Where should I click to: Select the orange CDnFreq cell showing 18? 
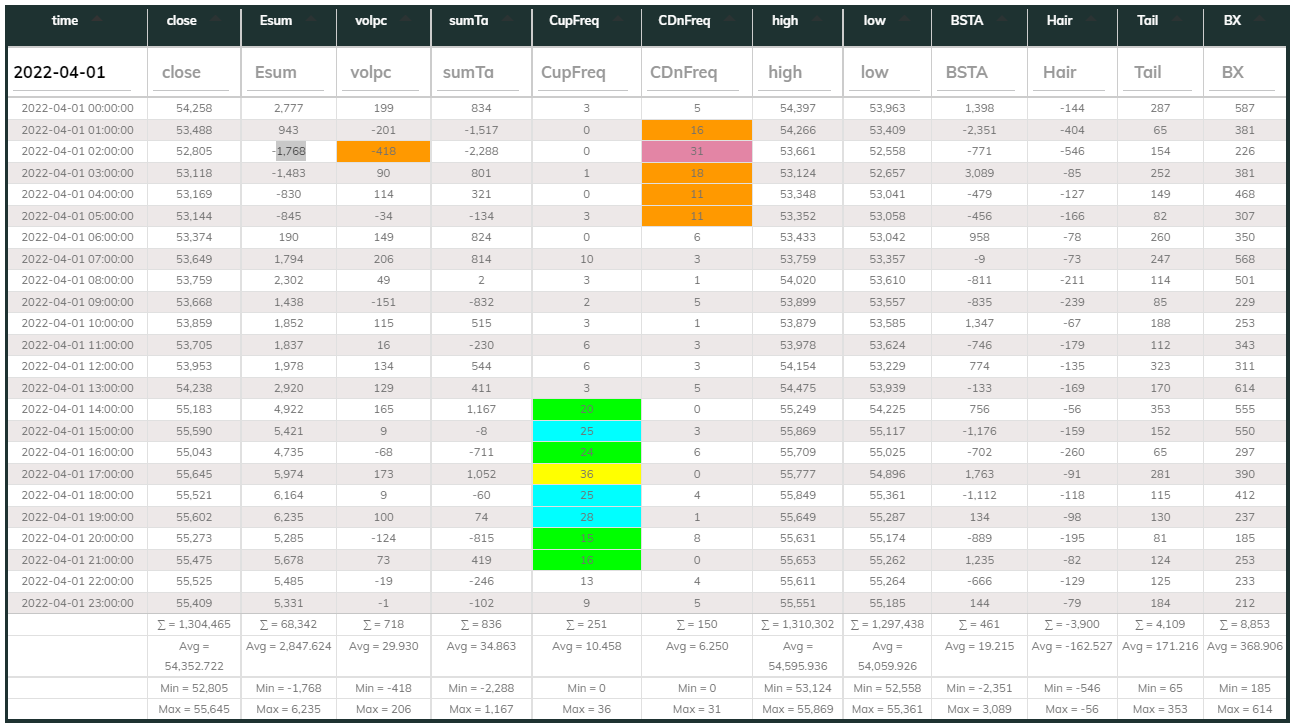click(x=697, y=173)
